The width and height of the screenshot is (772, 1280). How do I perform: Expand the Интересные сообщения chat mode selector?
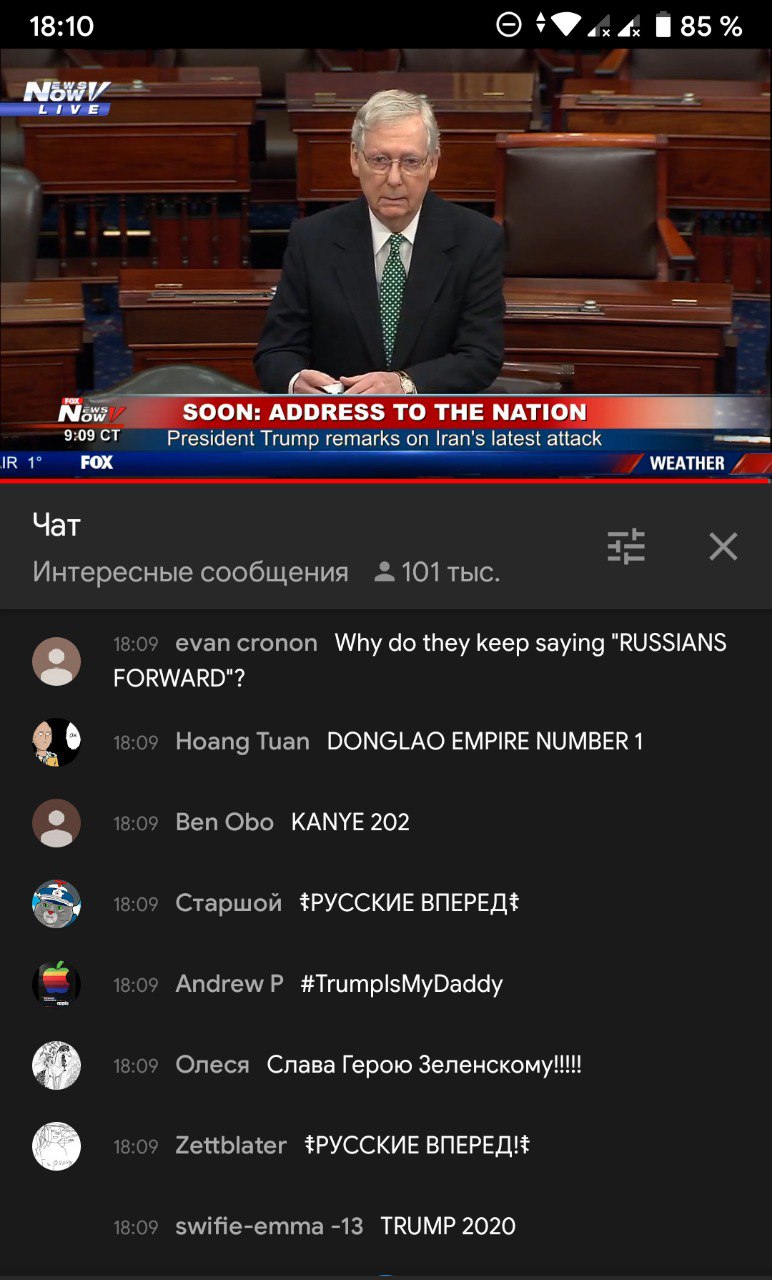click(x=191, y=572)
